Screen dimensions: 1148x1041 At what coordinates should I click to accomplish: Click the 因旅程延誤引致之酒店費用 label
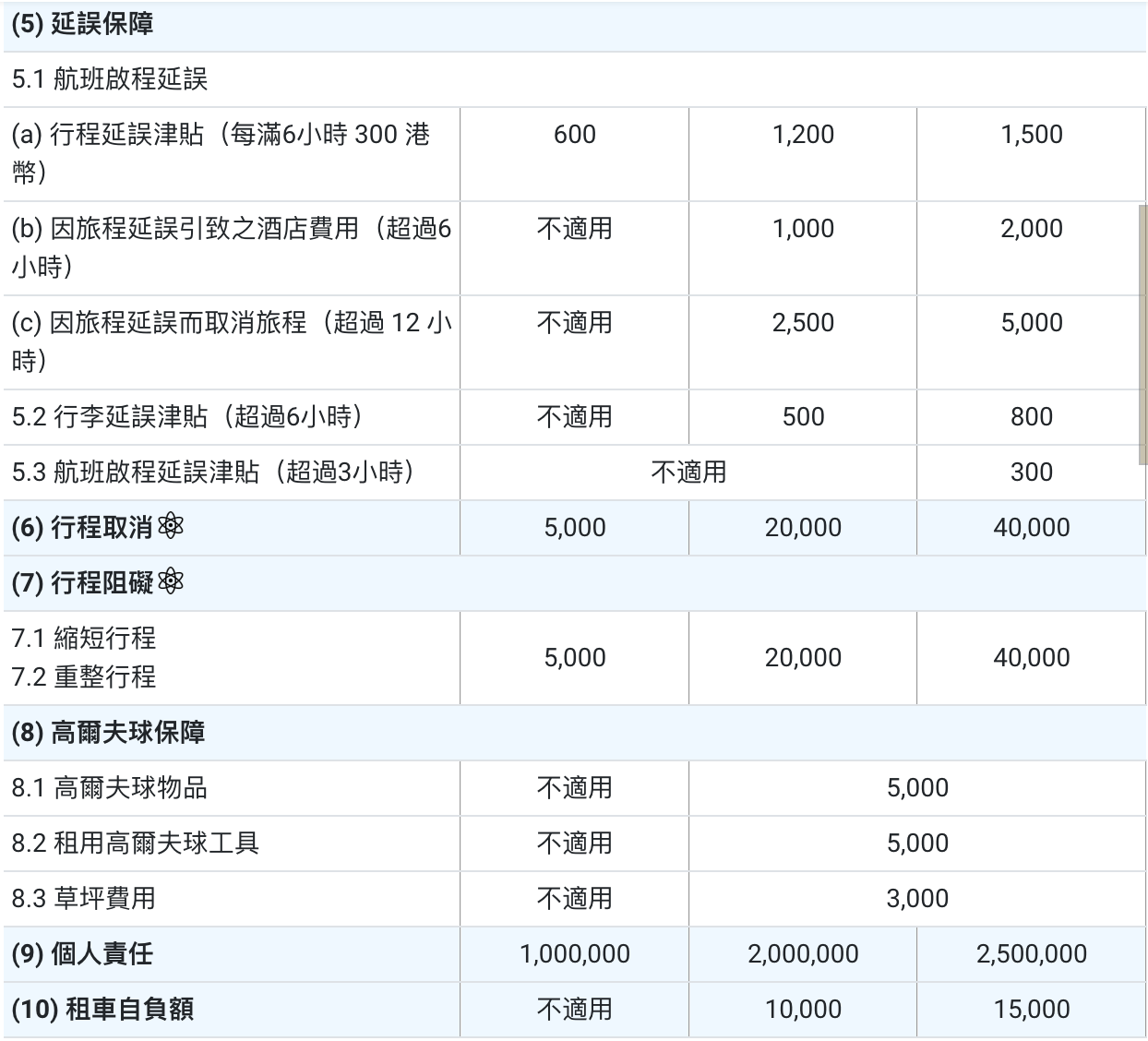point(232,247)
